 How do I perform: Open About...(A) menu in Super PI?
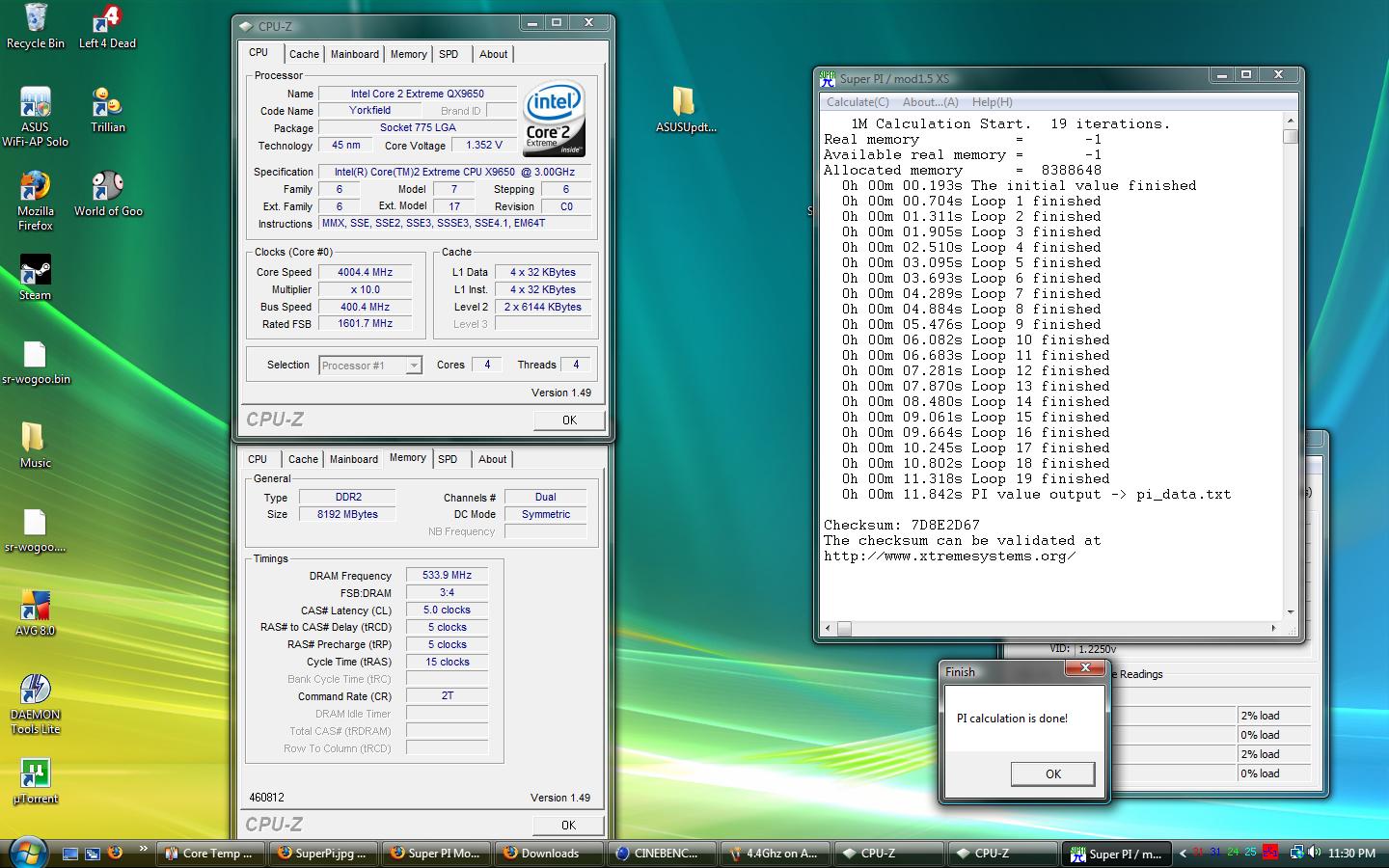click(x=930, y=102)
